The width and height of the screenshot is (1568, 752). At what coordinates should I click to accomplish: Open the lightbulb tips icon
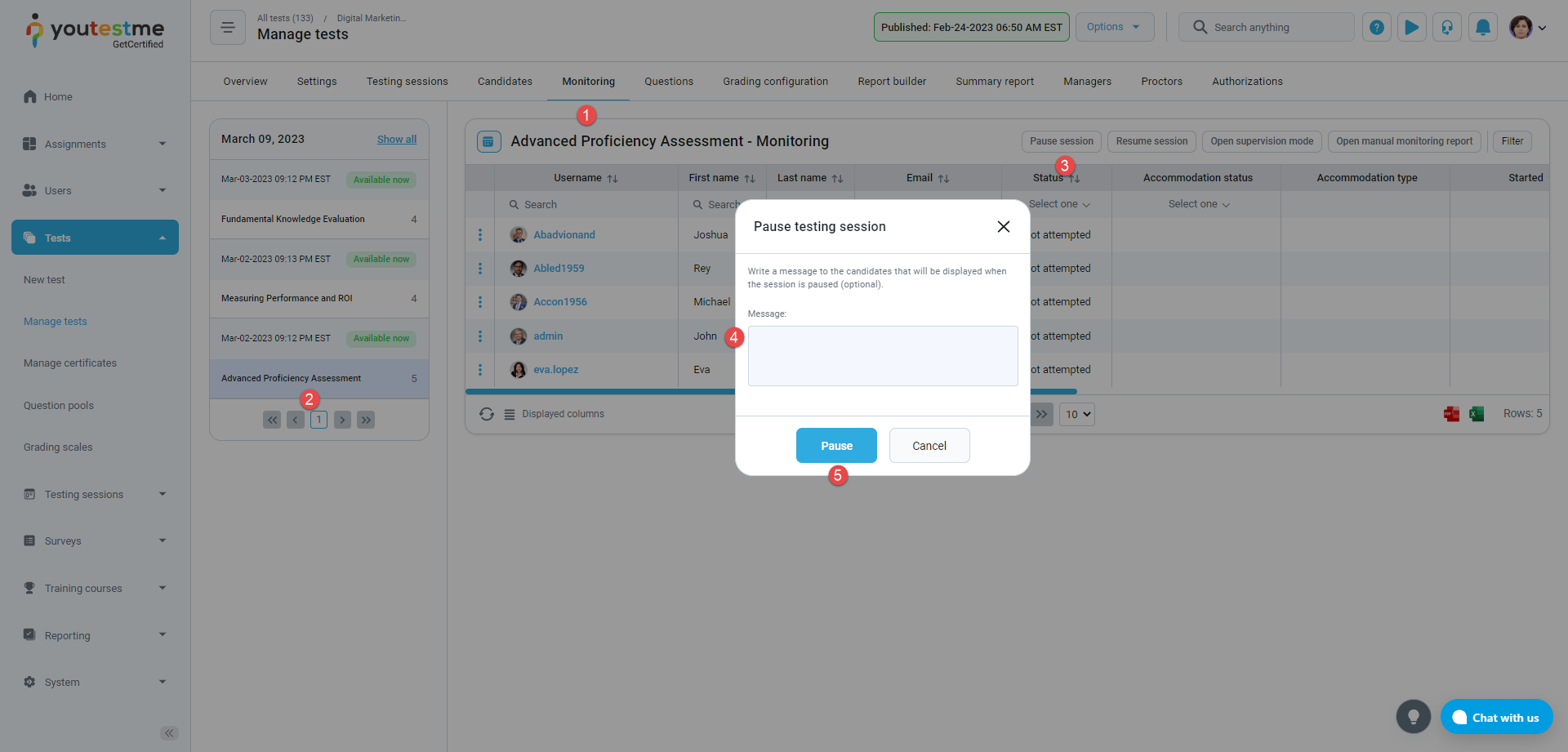[1413, 717]
